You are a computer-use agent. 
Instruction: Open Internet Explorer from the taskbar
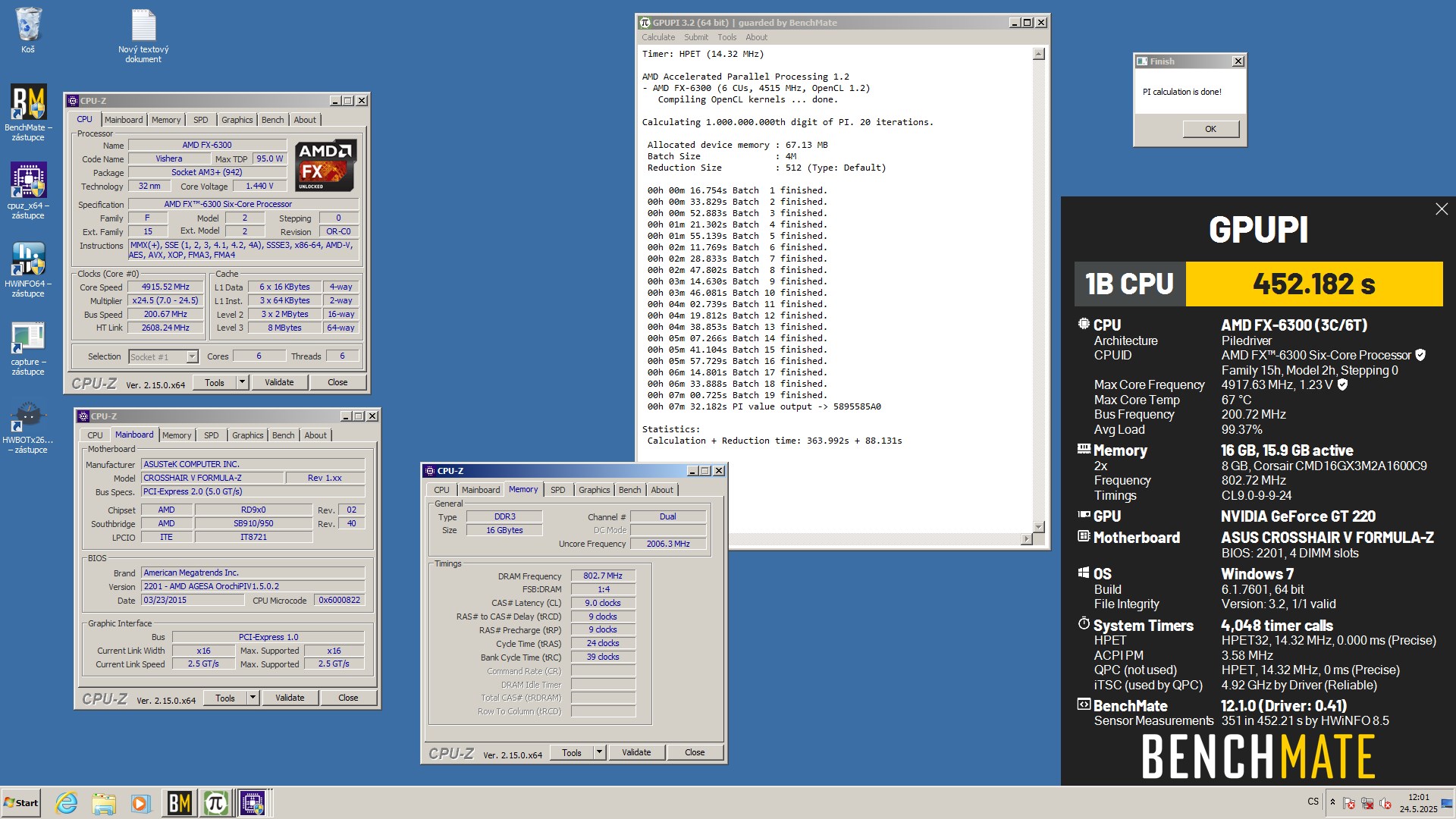tap(67, 802)
